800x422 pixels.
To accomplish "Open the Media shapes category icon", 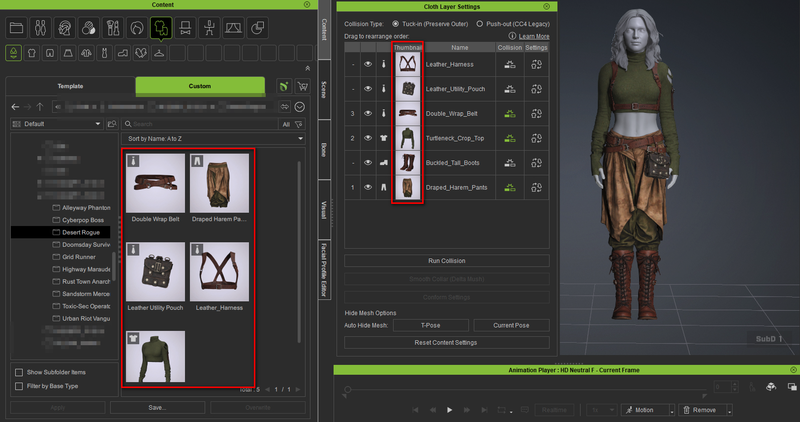I will pyautogui.click(x=258, y=28).
